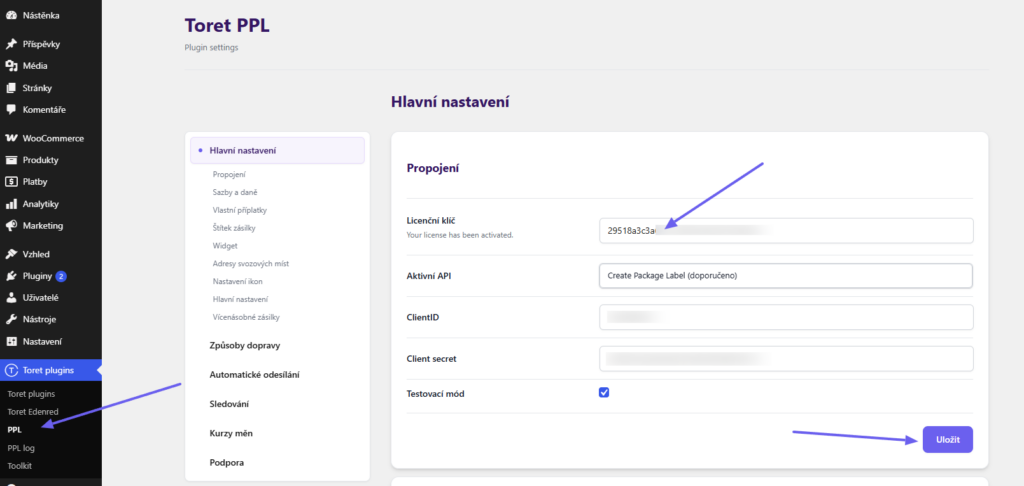Save settings with Uložit button
This screenshot has width=1024, height=486.
(948, 440)
